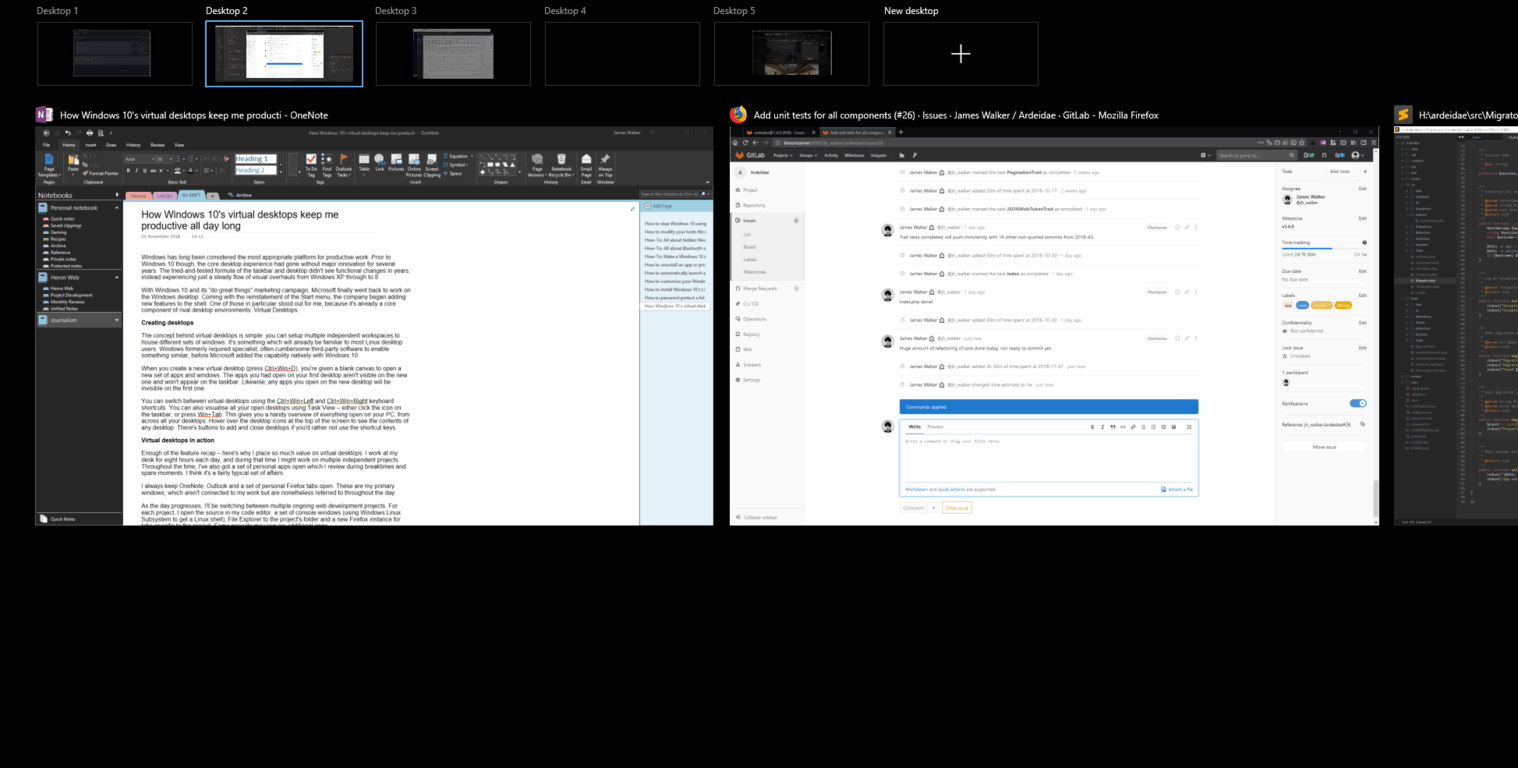Screen dimensions: 1518x768
Task: Open the Review ribbon tab in OneNote
Action: (x=157, y=145)
